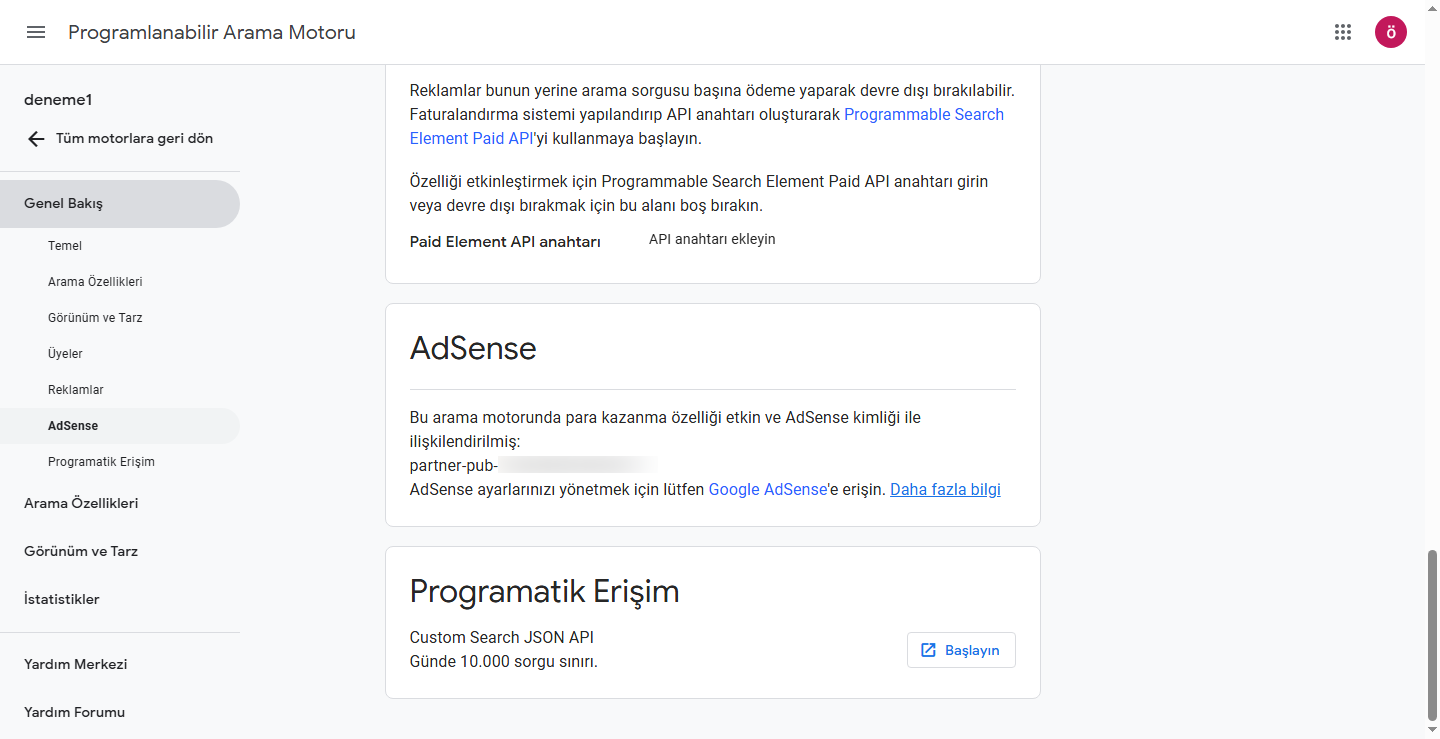Click the API anahtarı ekleyin field
1440x739 pixels.
coord(712,240)
